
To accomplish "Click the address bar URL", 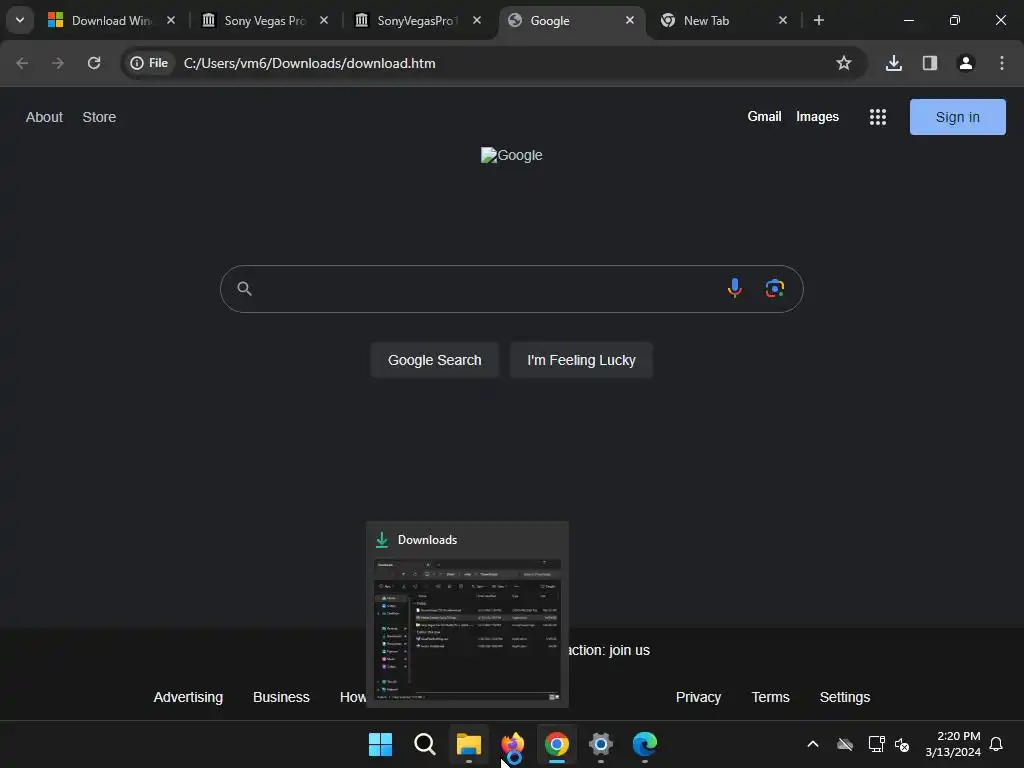I will (x=310, y=63).
